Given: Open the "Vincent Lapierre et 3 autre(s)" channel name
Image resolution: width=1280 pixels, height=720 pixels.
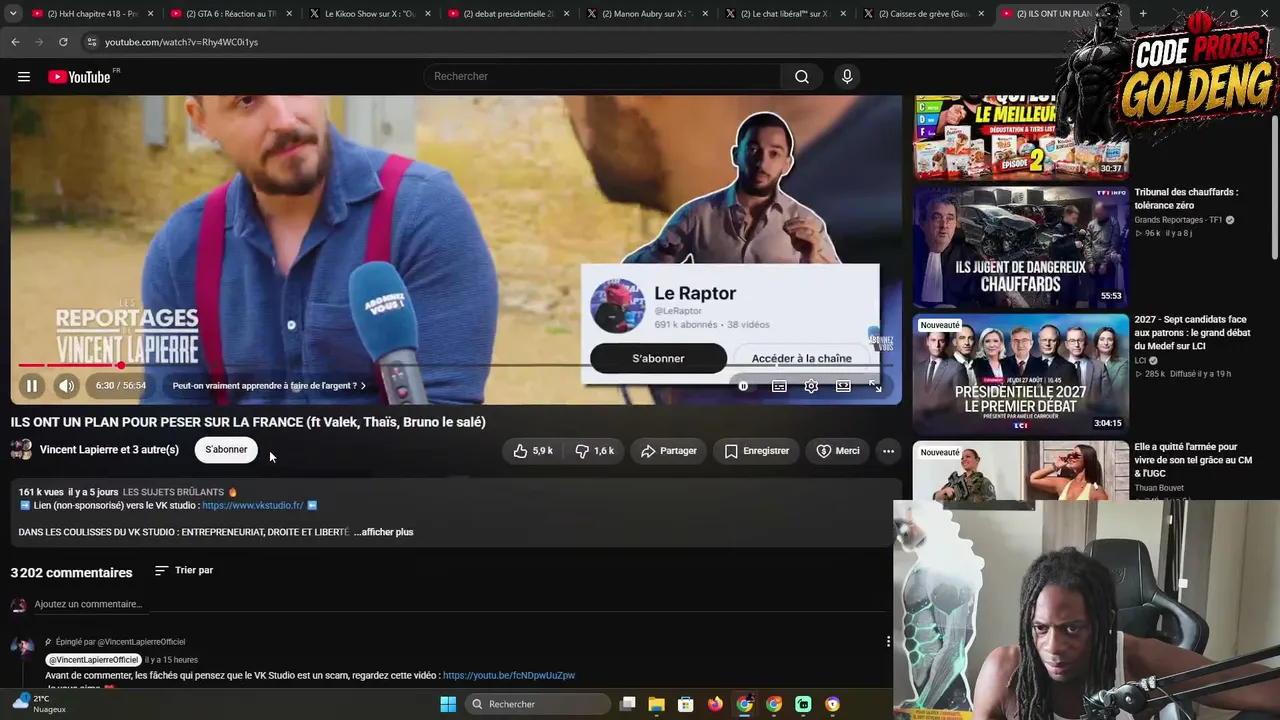Looking at the screenshot, I should click(x=109, y=450).
